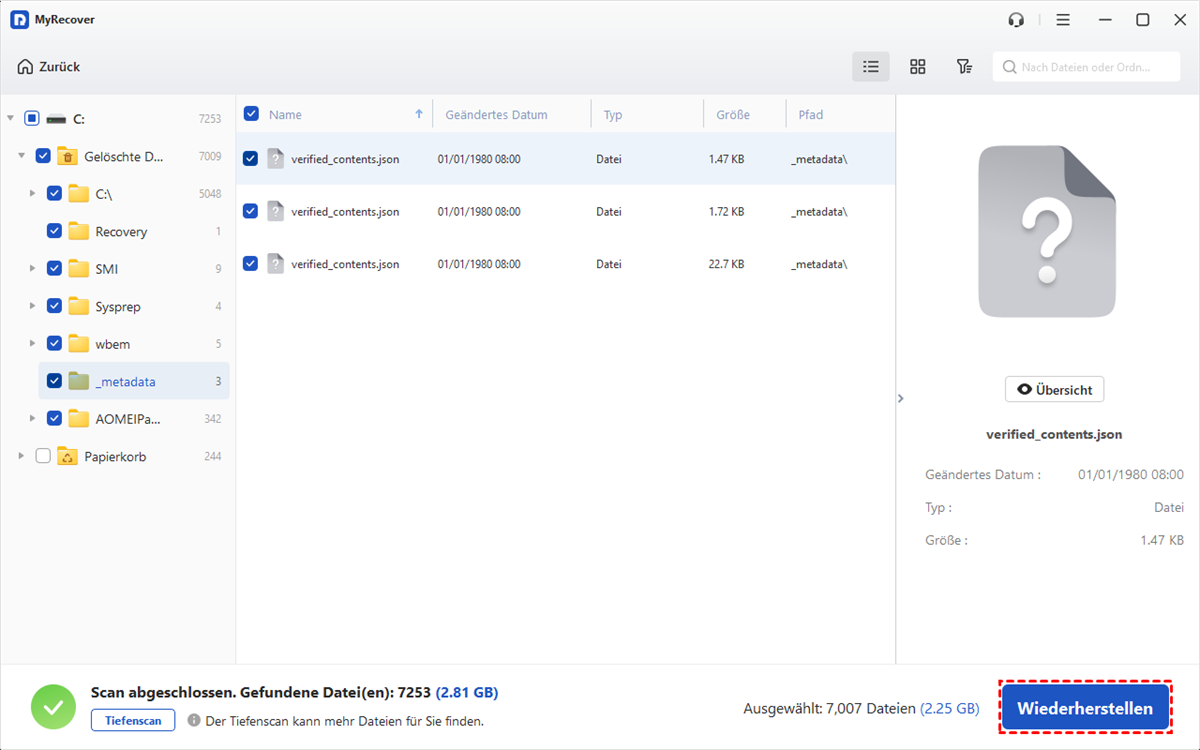Open the filter funnel options
Viewport: 1200px width, 750px height.
(x=964, y=67)
